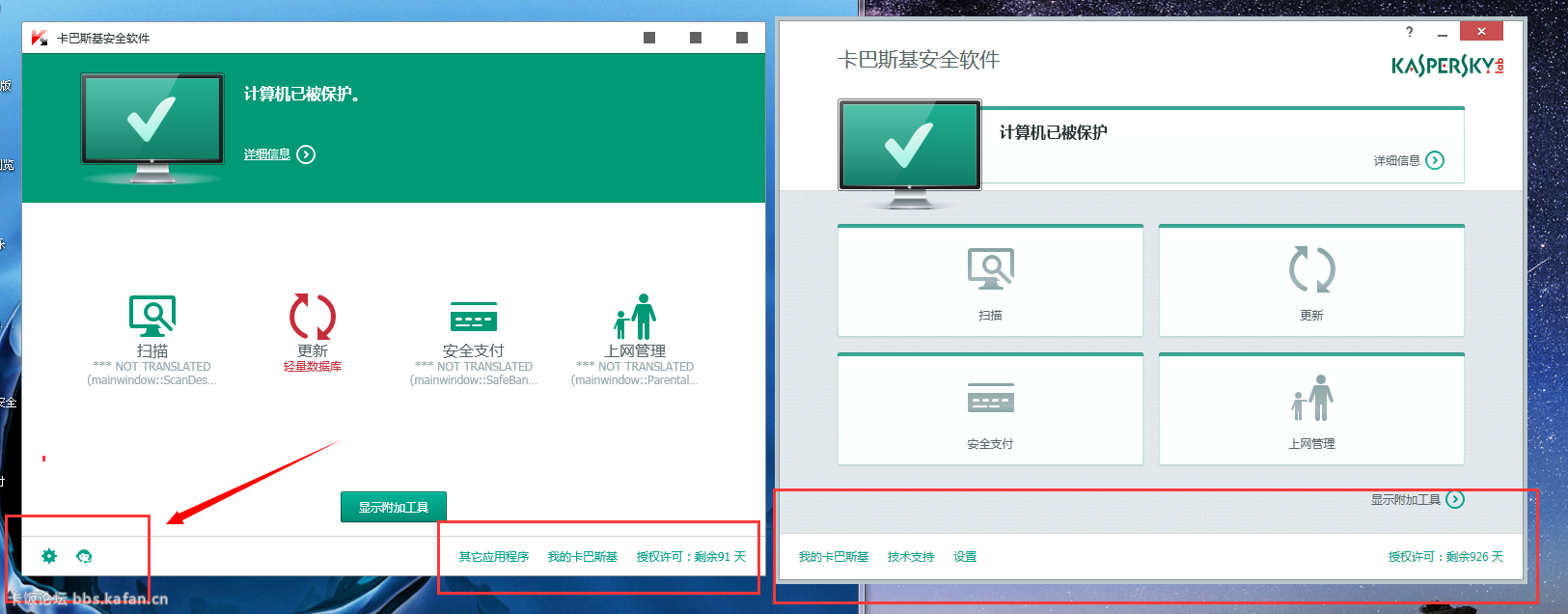This screenshot has width=1568, height=614.
Task: Open 我的卡巴斯基 link in left window
Action: pos(583,557)
